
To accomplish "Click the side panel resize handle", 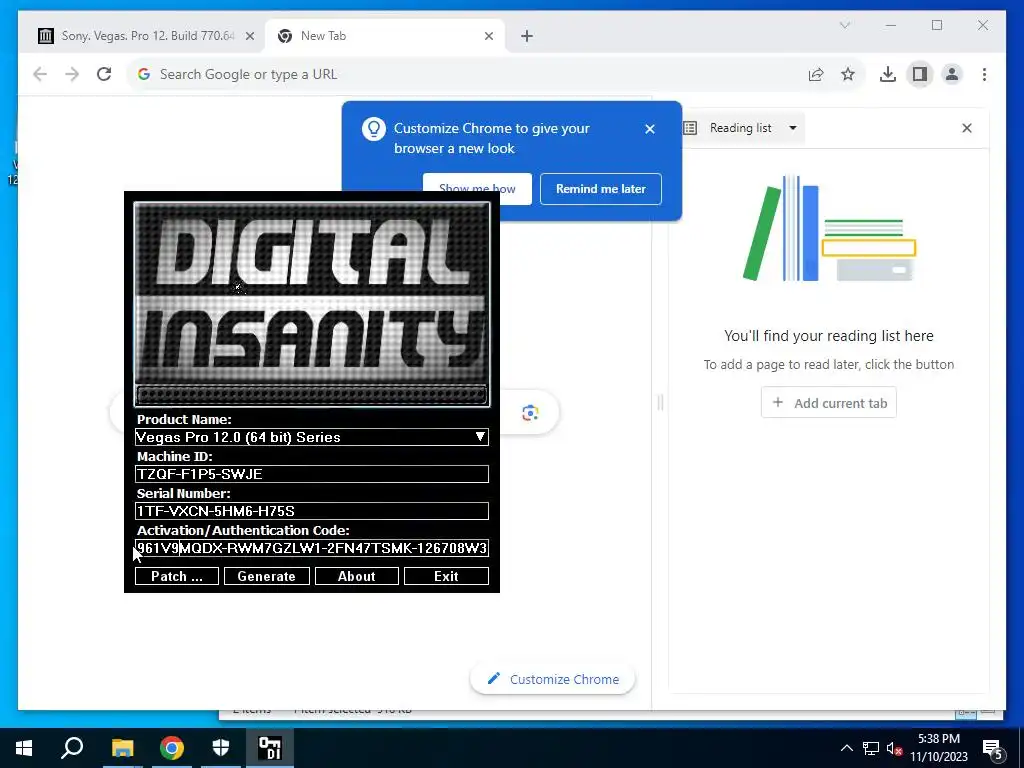I will [x=660, y=403].
